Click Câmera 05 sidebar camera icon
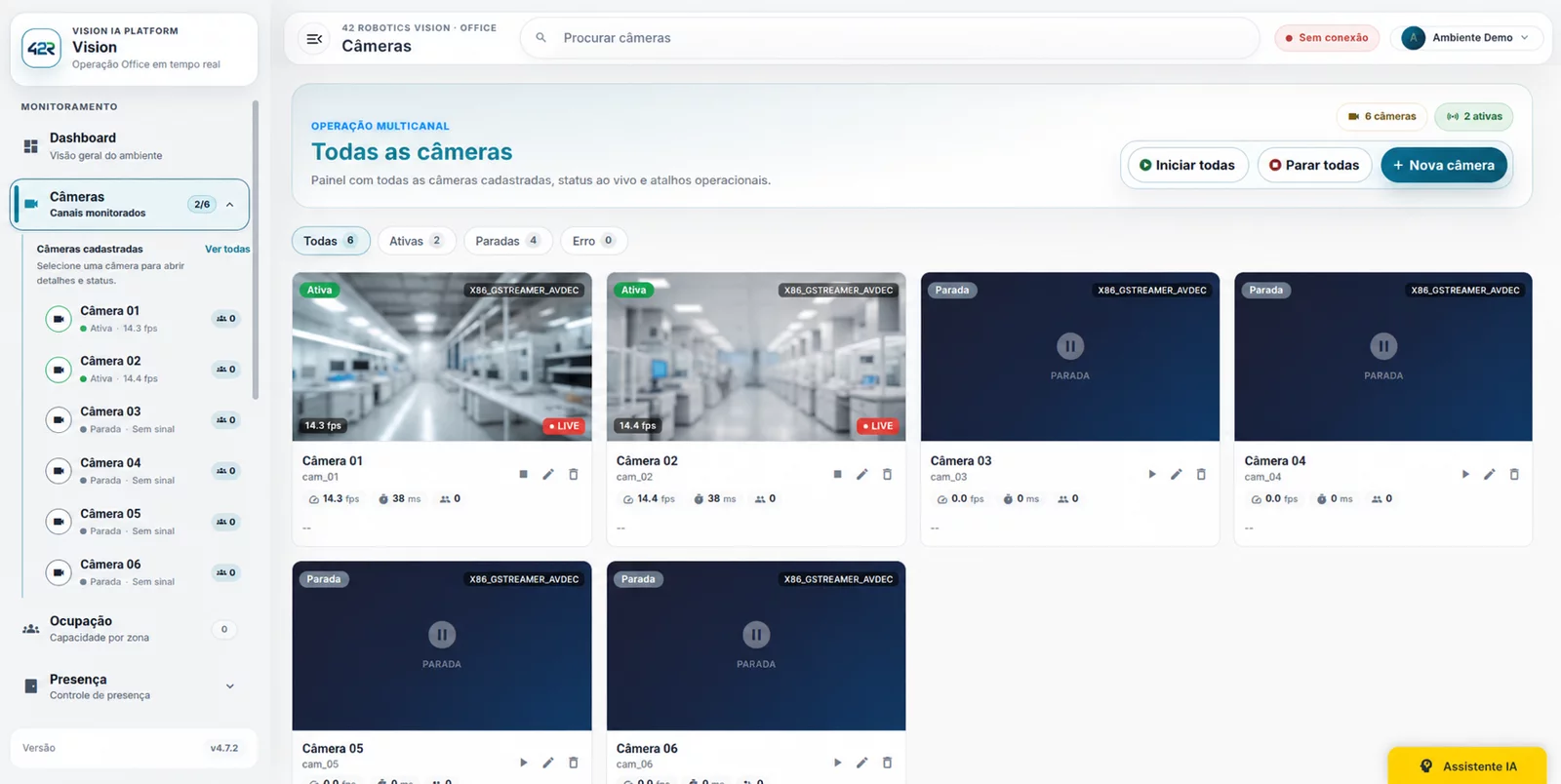This screenshot has width=1561, height=784. tap(59, 522)
